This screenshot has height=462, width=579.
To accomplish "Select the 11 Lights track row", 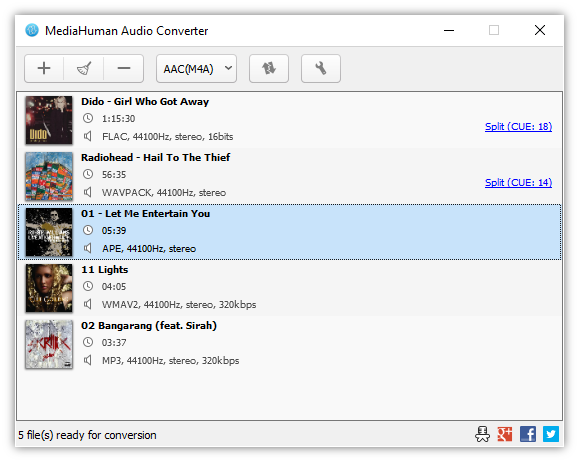I will 290,288.
